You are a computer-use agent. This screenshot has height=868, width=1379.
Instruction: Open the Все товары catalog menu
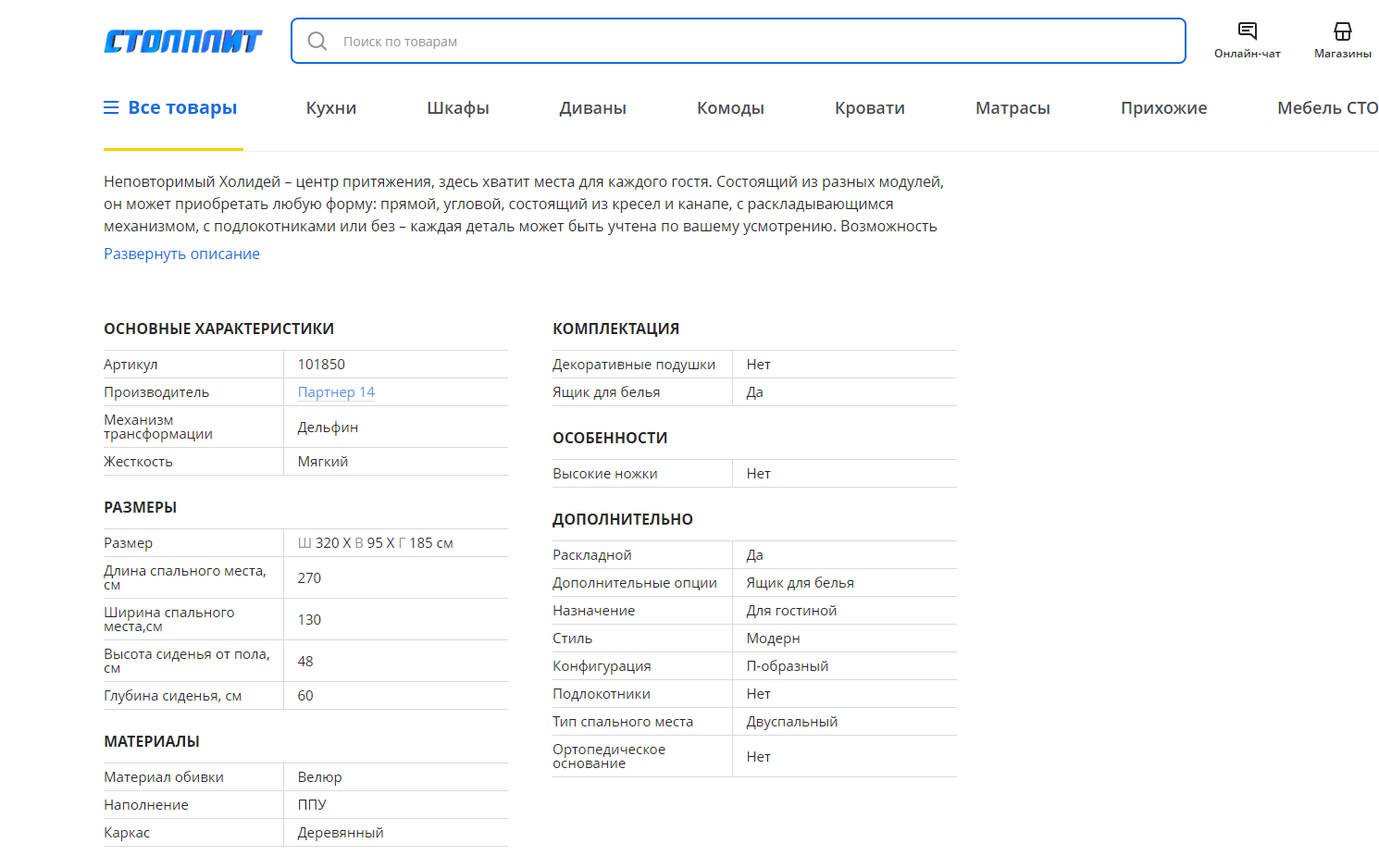pos(182,108)
